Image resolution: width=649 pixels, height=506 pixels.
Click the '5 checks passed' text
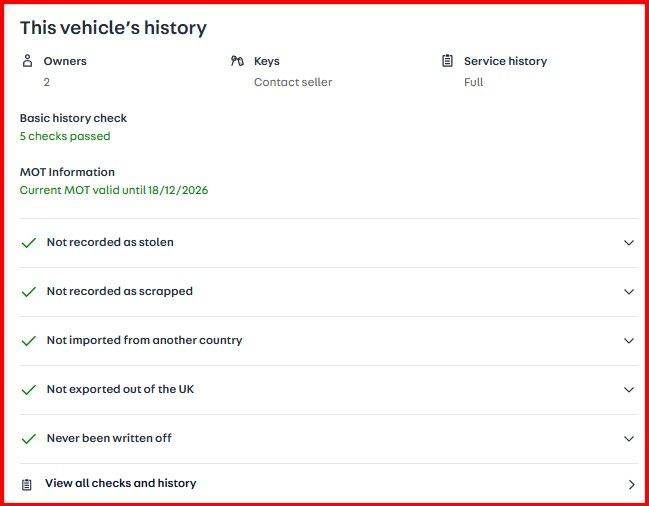point(65,136)
